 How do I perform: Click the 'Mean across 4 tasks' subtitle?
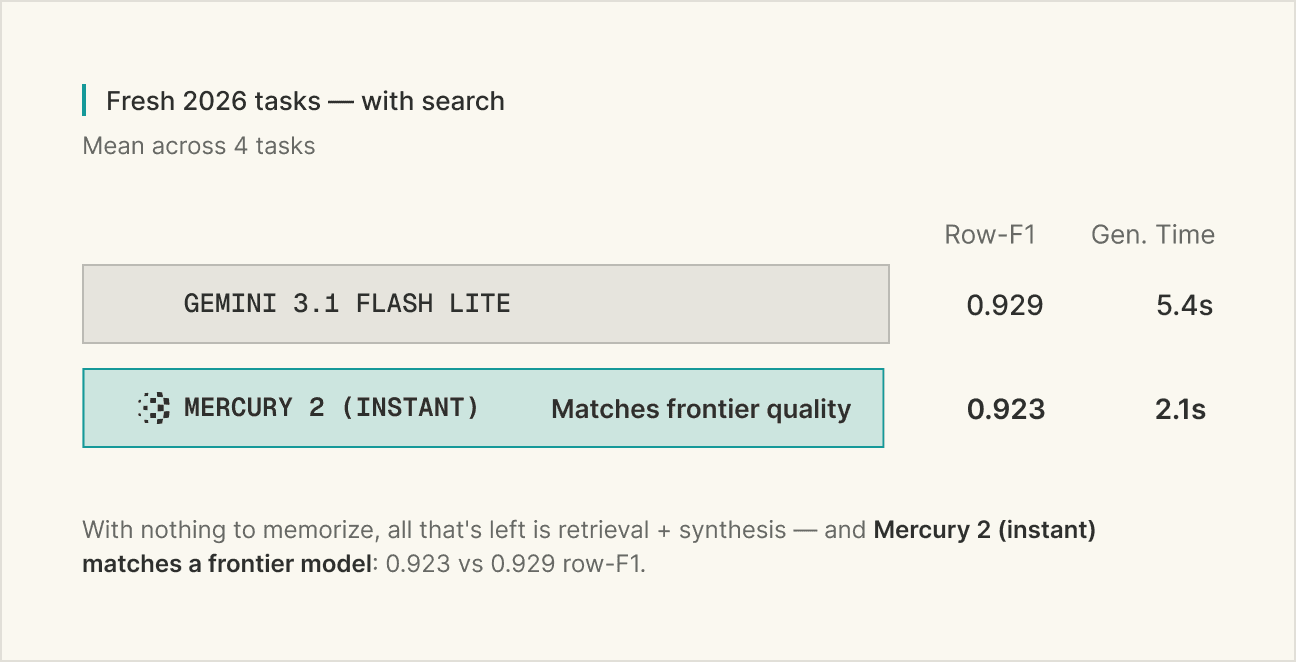tap(199, 146)
